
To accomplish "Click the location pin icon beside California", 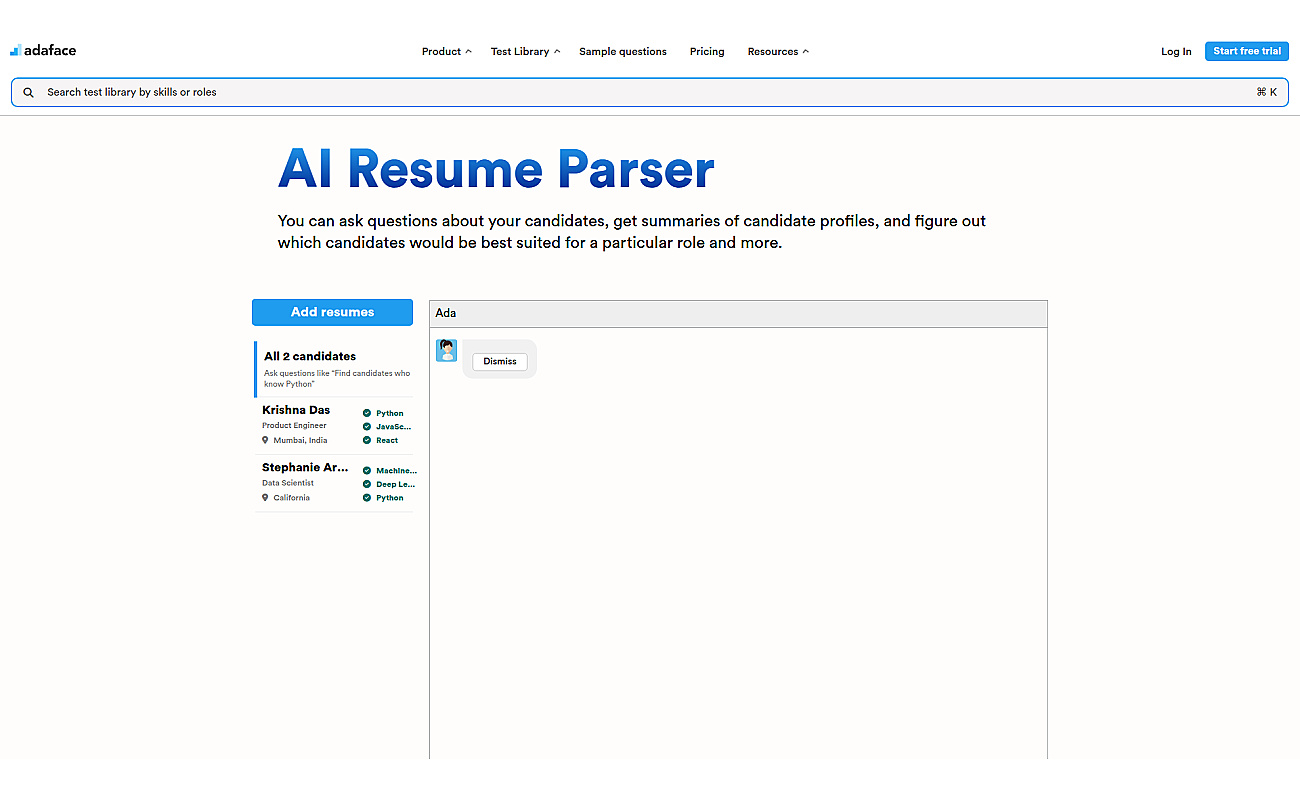I will tap(265, 497).
